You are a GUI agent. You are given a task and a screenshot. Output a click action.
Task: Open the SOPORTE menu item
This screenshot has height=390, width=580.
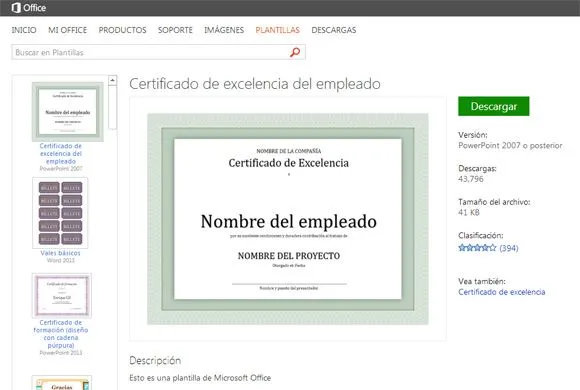pos(175,30)
